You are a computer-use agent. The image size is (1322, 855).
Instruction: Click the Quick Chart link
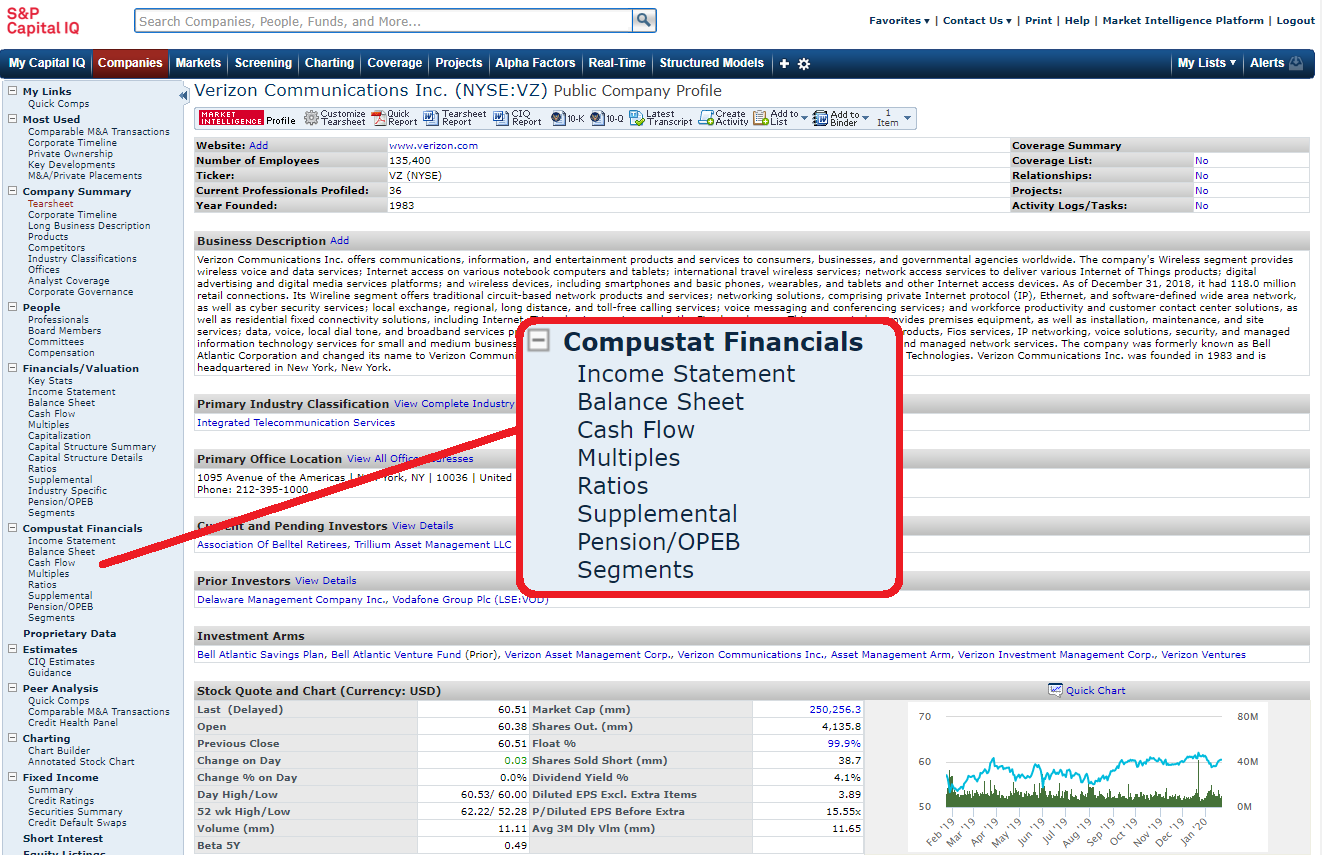click(x=1094, y=690)
